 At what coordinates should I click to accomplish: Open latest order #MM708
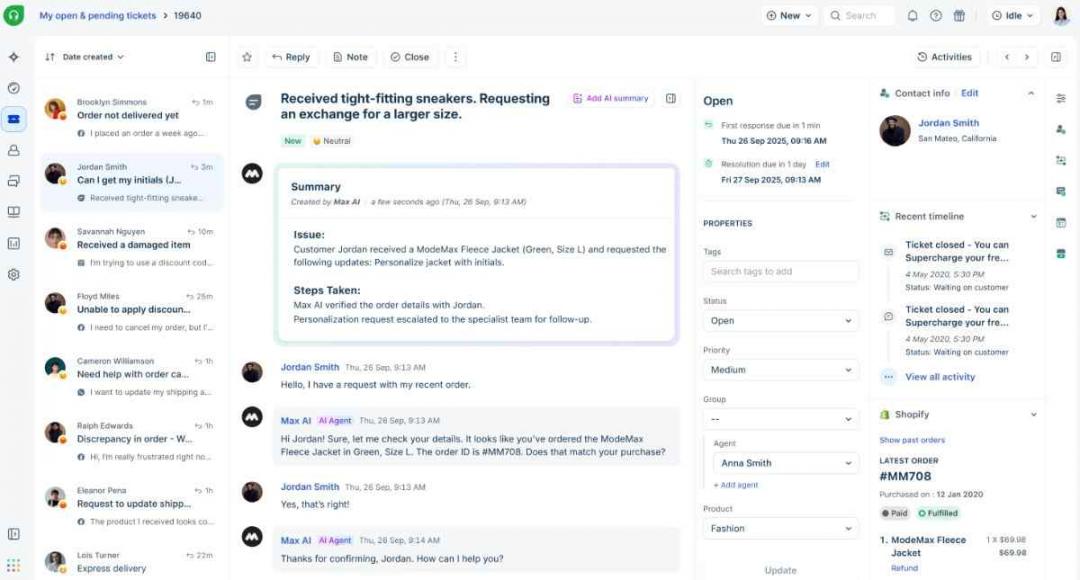click(905, 476)
